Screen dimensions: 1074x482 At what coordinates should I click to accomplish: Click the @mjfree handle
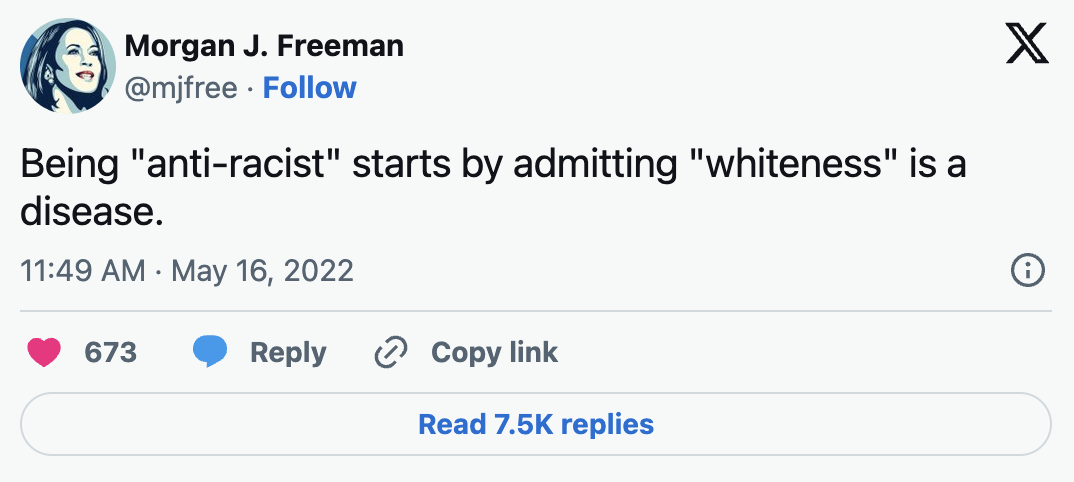point(180,88)
